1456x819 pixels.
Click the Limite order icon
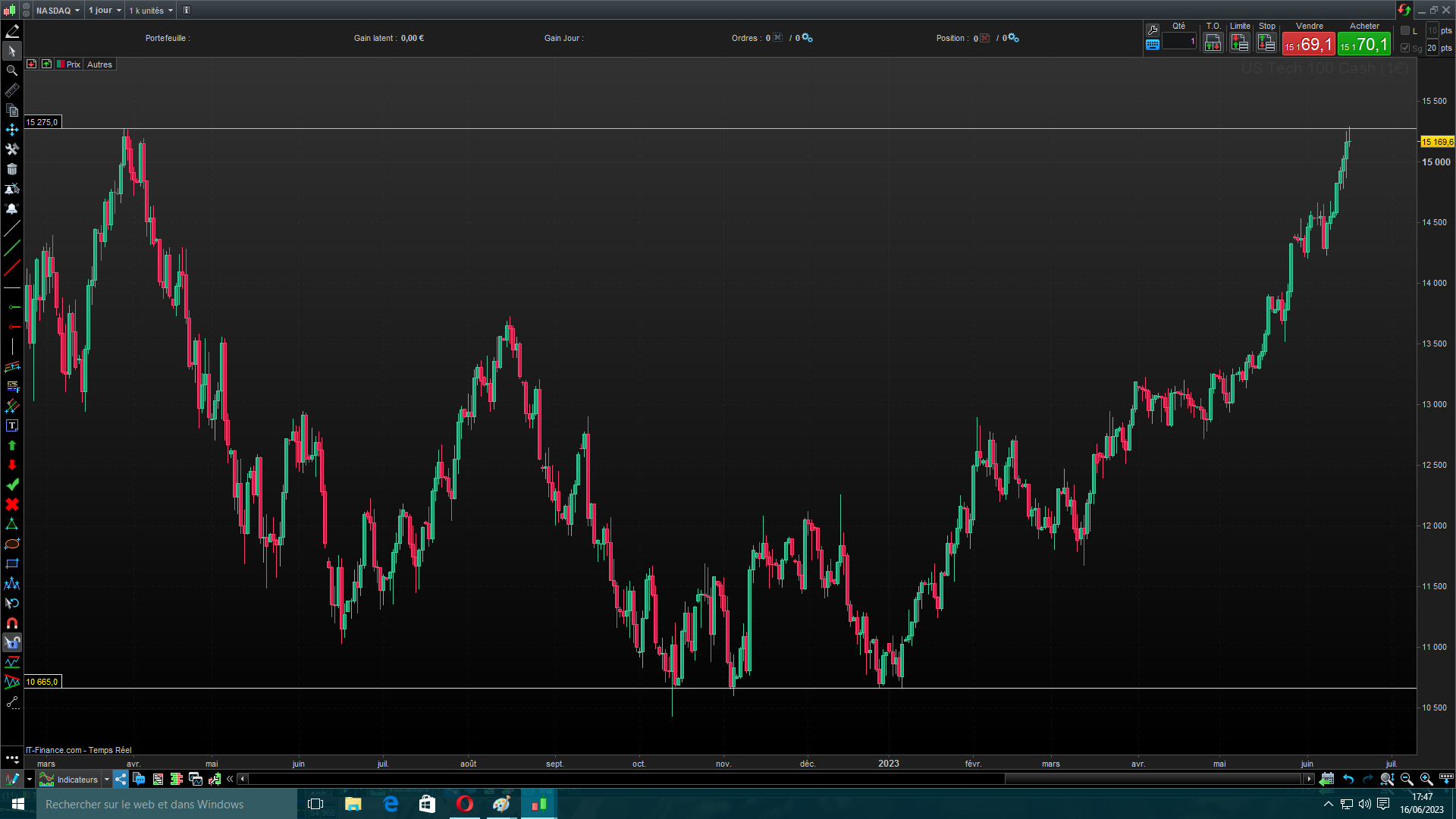point(1240,43)
